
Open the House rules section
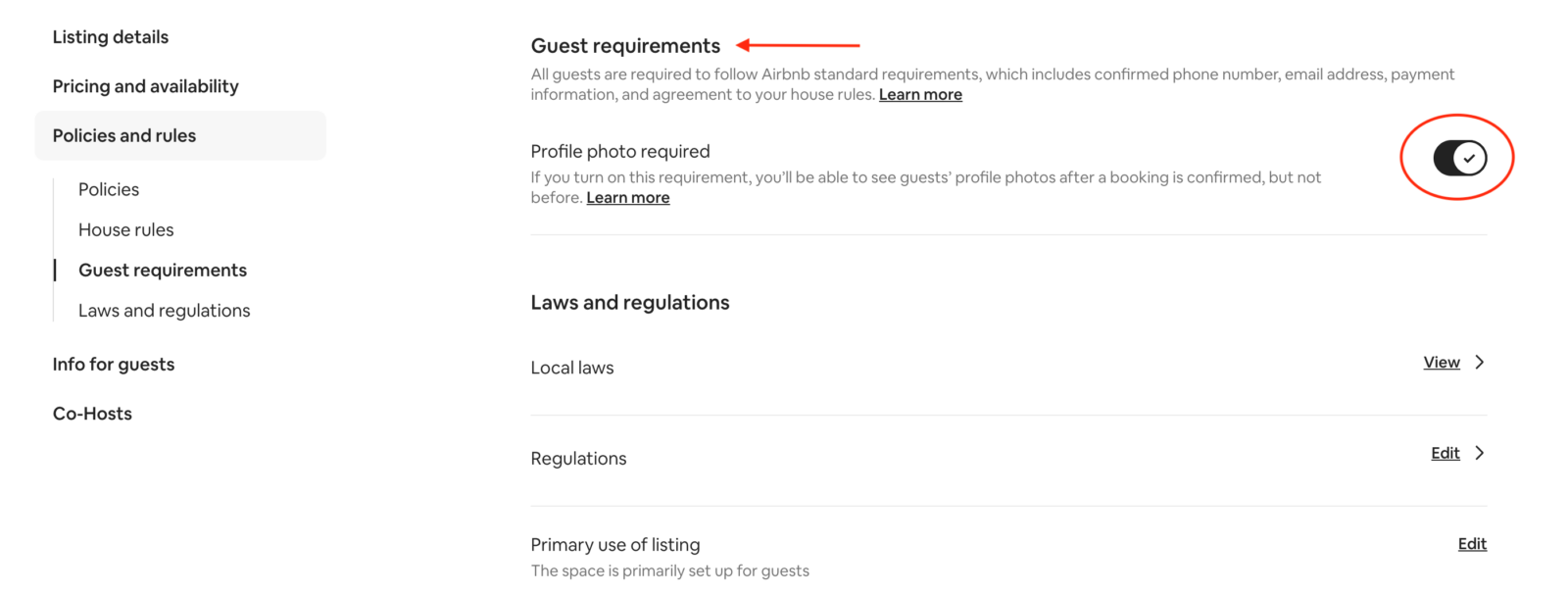coord(125,228)
